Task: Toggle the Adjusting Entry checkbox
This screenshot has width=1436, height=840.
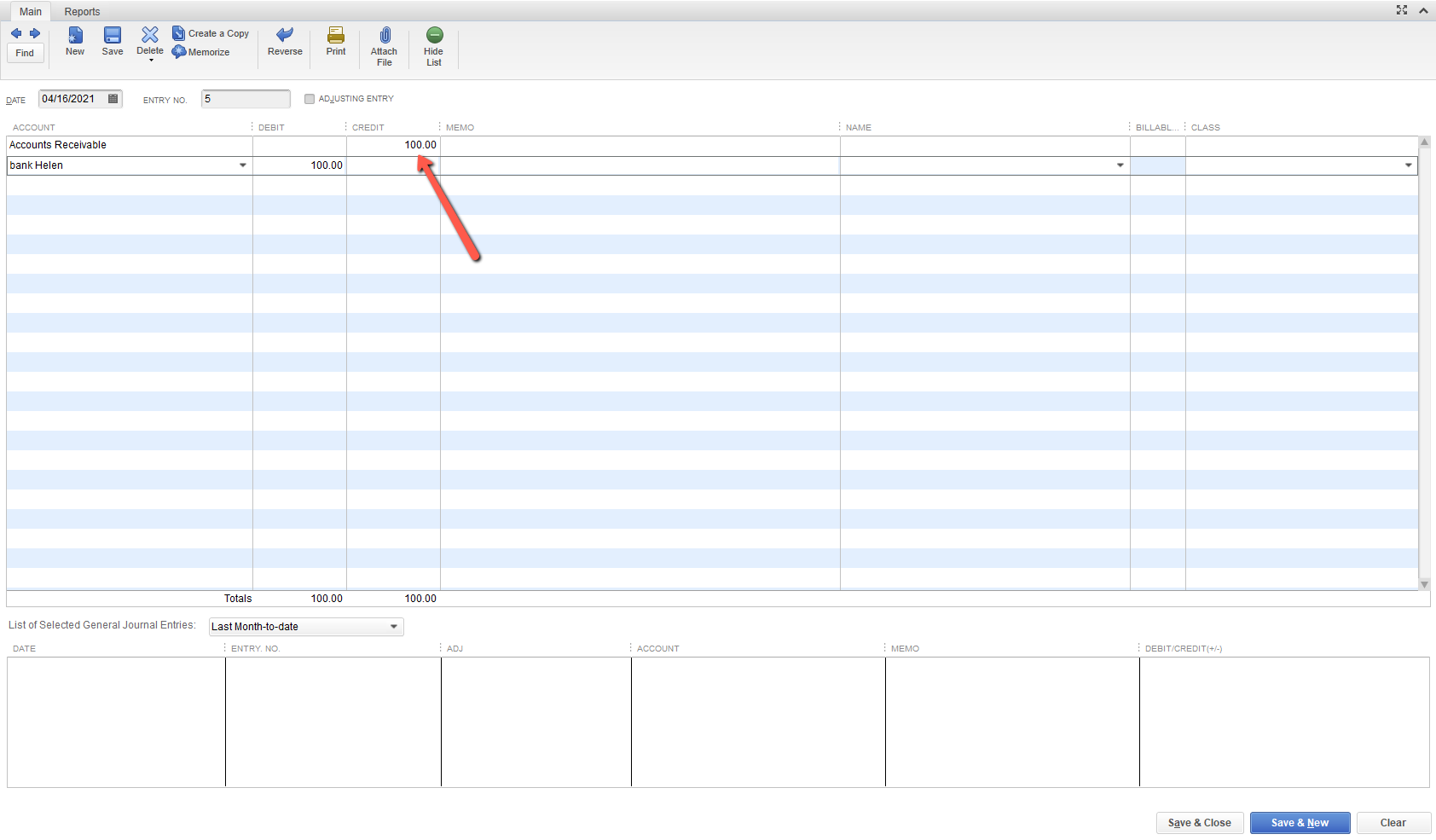Action: pos(310,99)
